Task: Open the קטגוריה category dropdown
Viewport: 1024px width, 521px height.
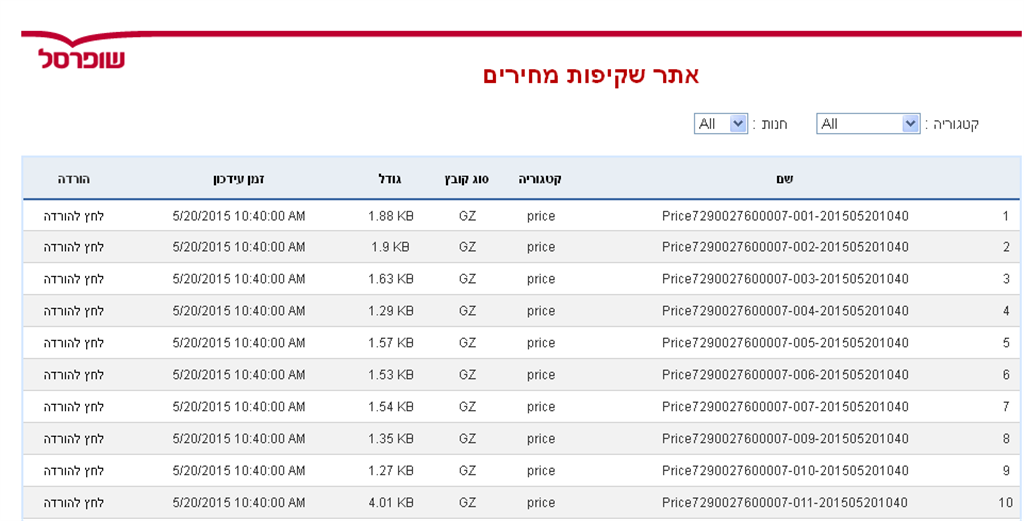Action: (868, 124)
